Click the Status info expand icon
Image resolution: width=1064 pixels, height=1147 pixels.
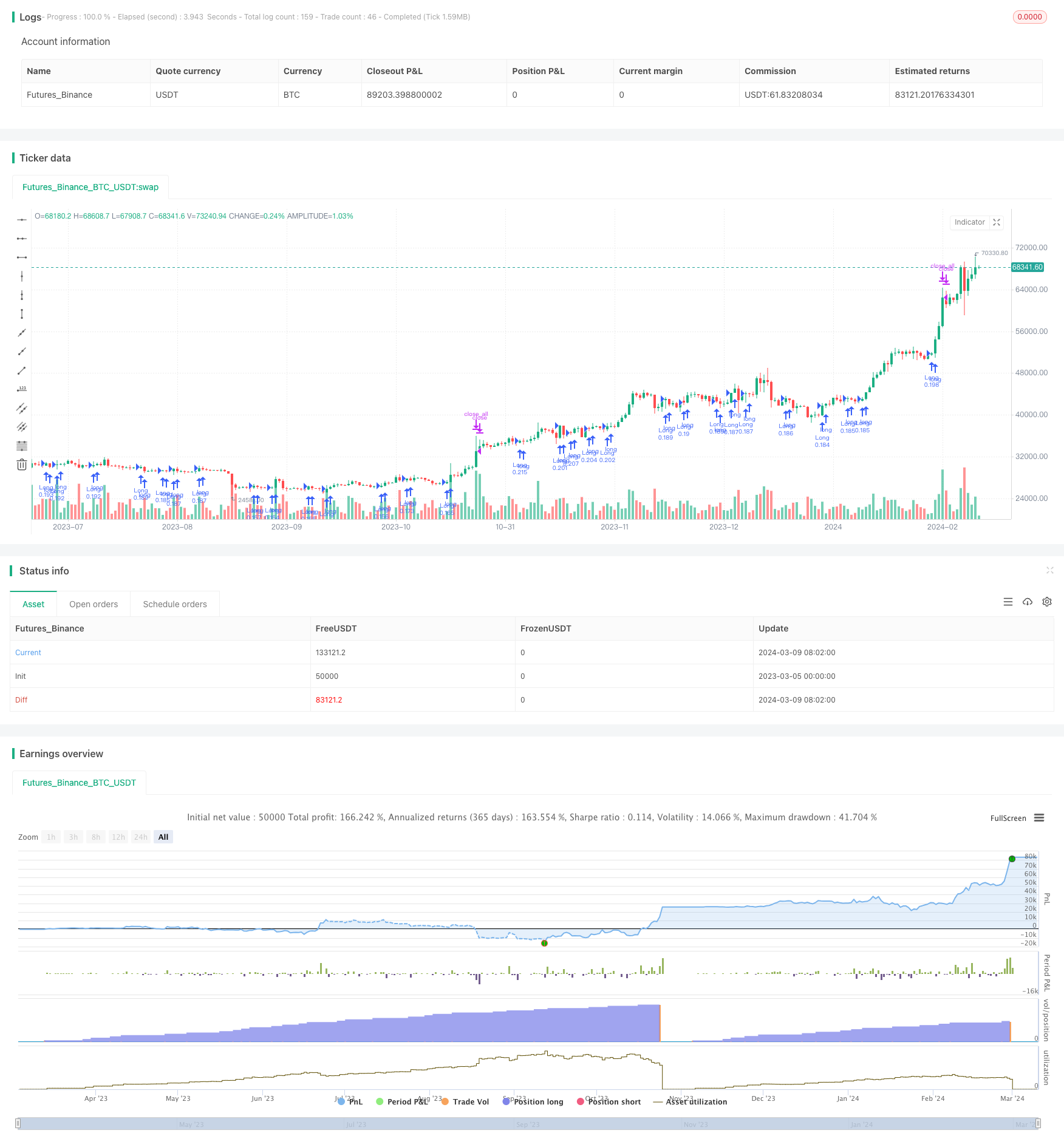pyautogui.click(x=1049, y=570)
